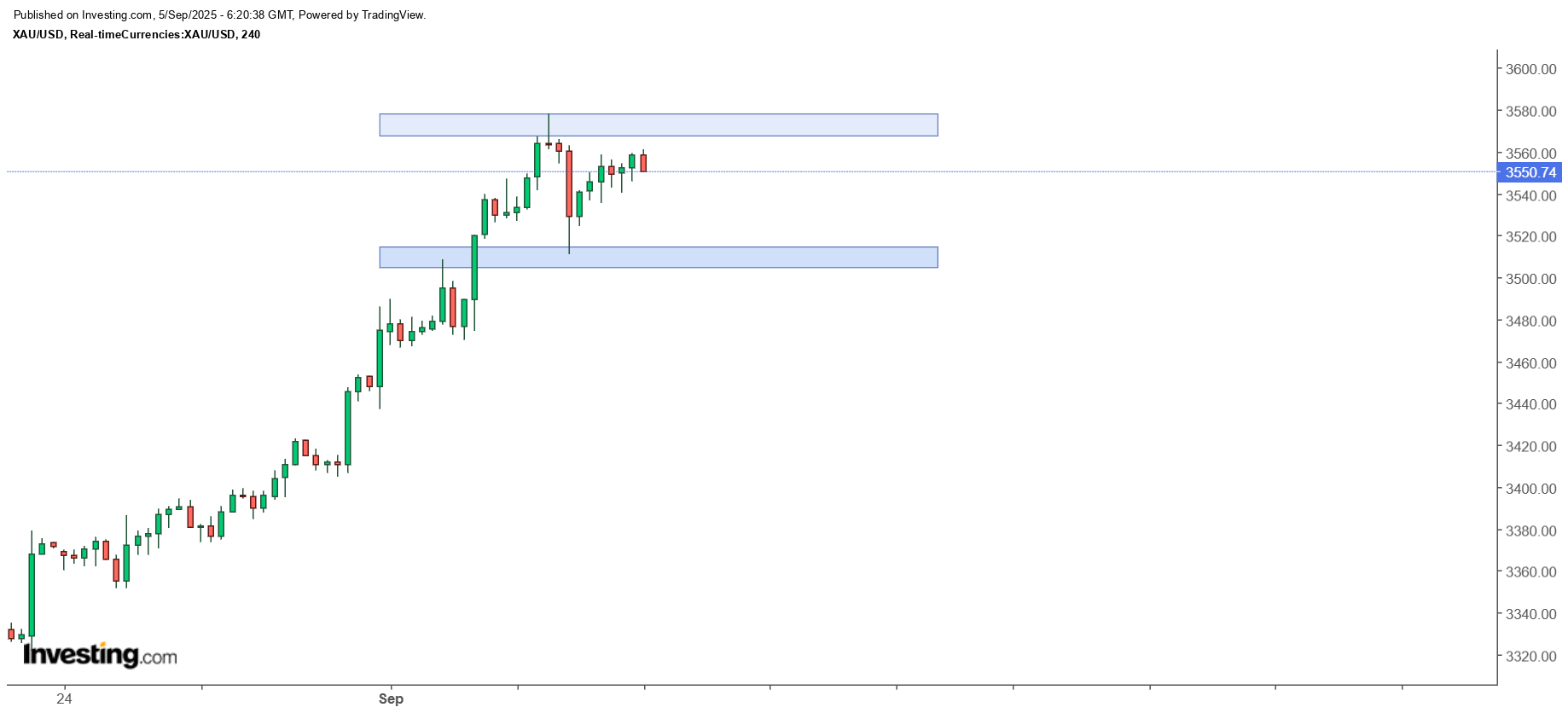Click the tall green candle at far left
This screenshot has width=1568, height=713.
point(32,595)
